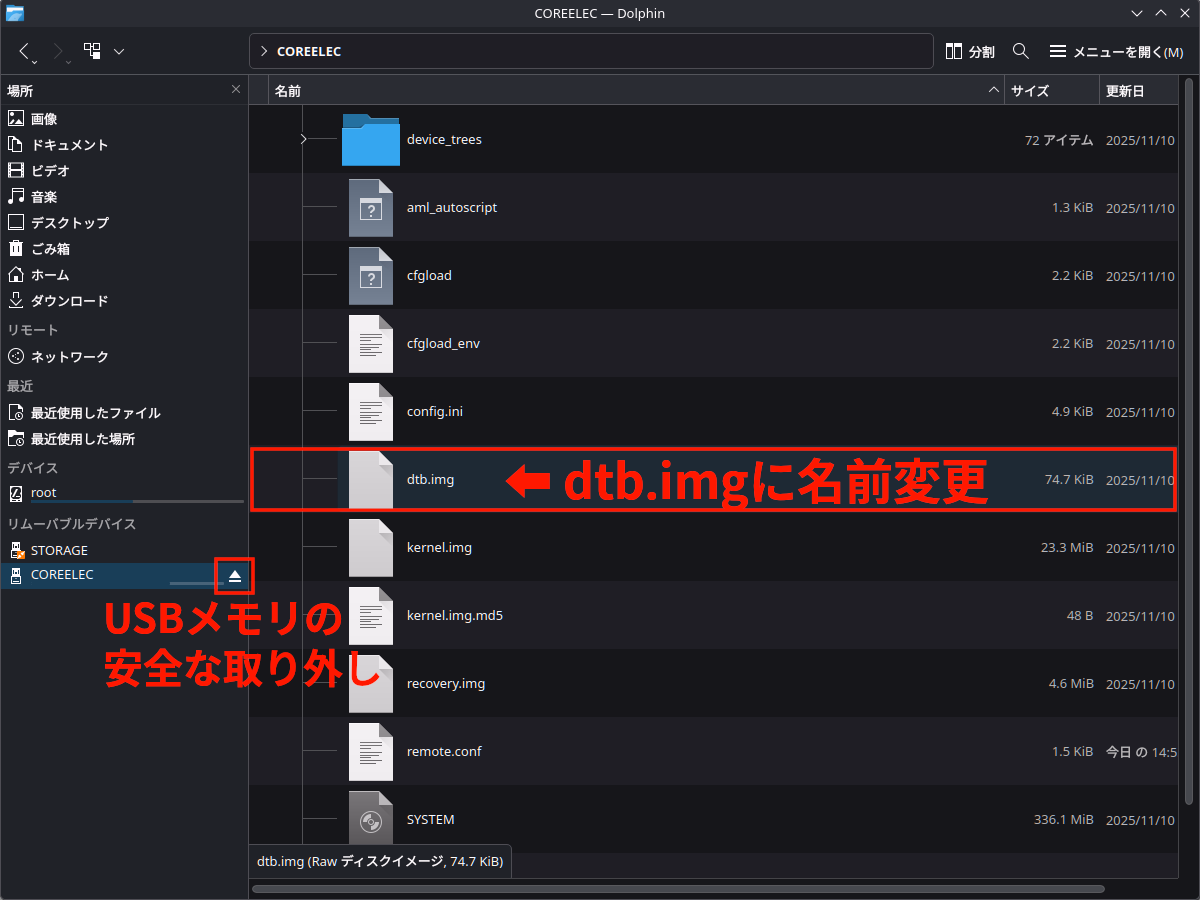The width and height of the screenshot is (1200, 900).
Task: Open ビデオ in places panel
Action: tap(50, 171)
